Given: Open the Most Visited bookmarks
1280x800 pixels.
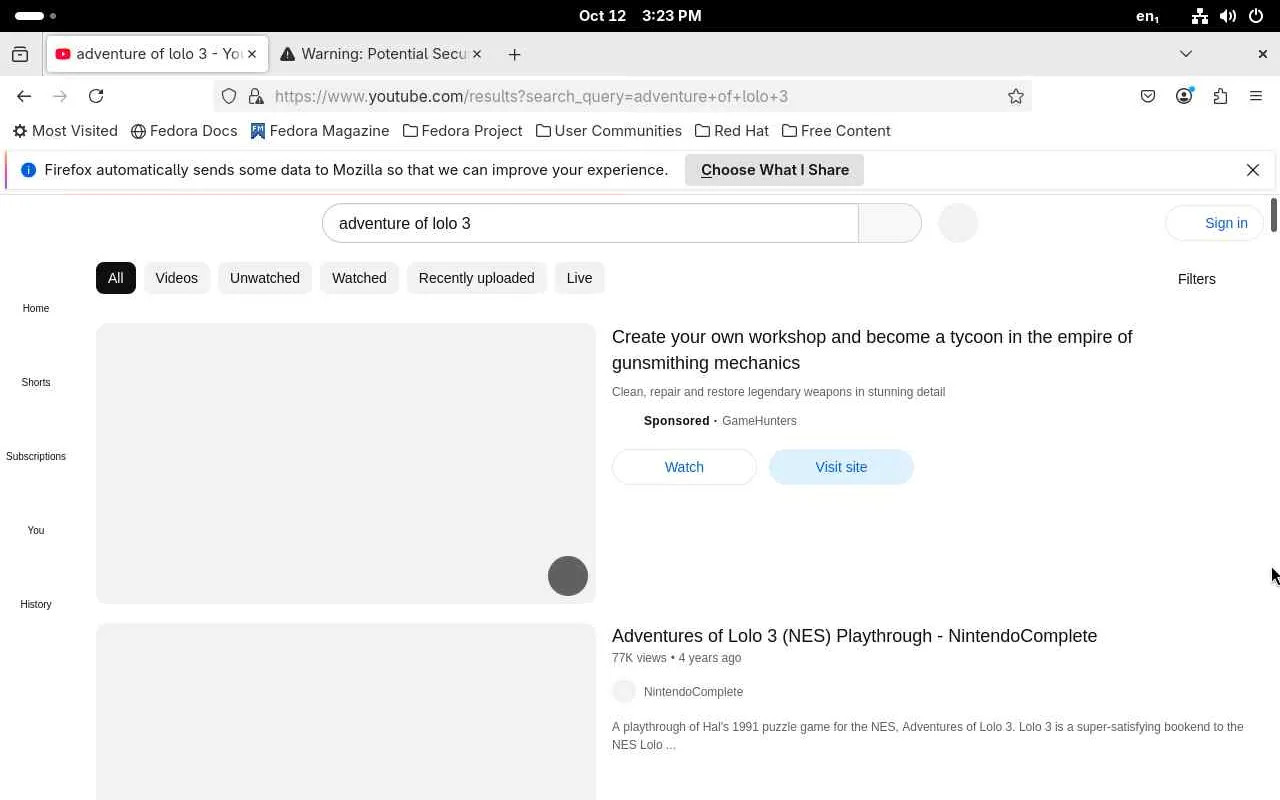Looking at the screenshot, I should pos(65,131).
